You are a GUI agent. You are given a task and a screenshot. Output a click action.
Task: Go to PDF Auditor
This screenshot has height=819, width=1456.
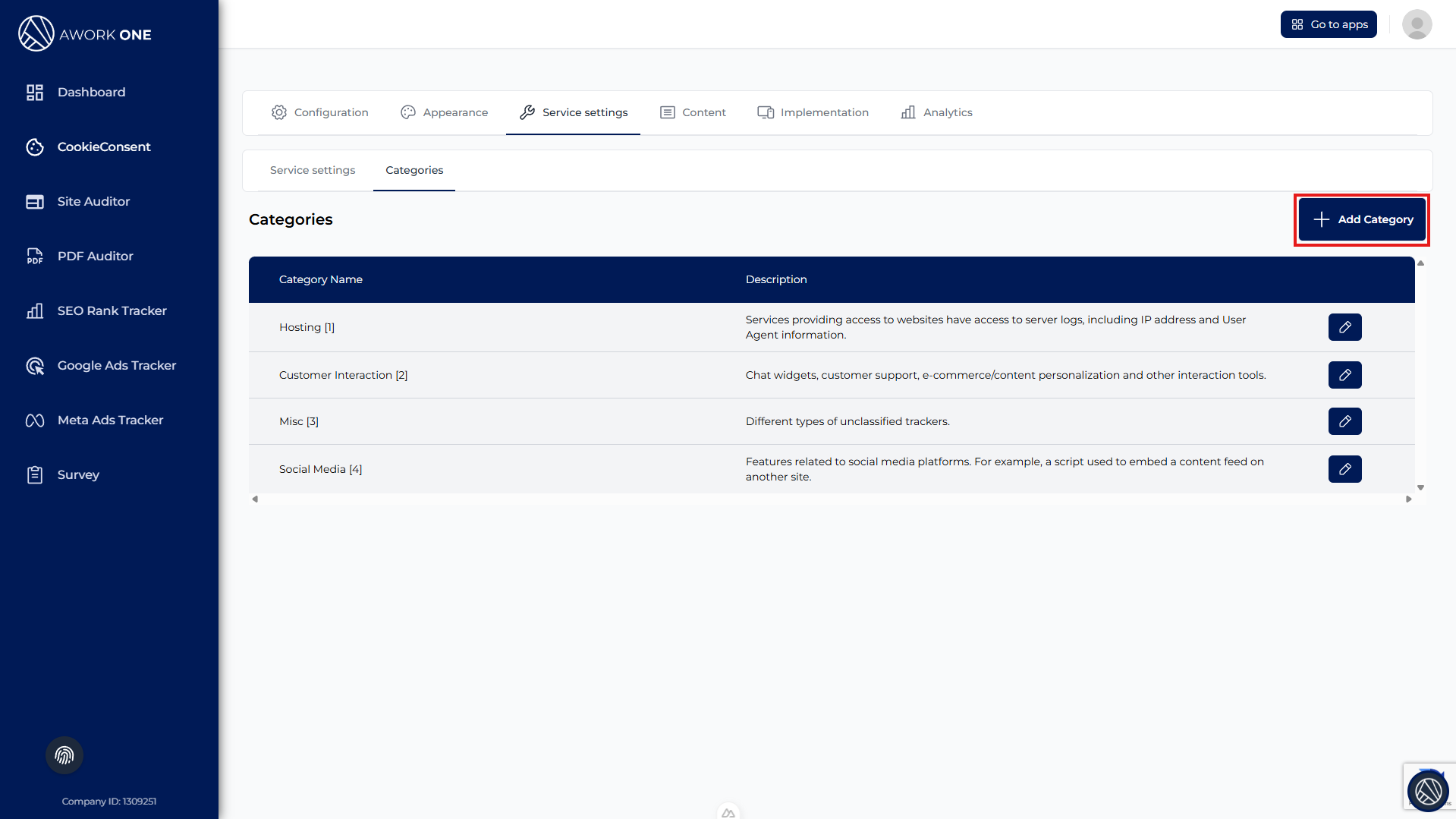95,256
